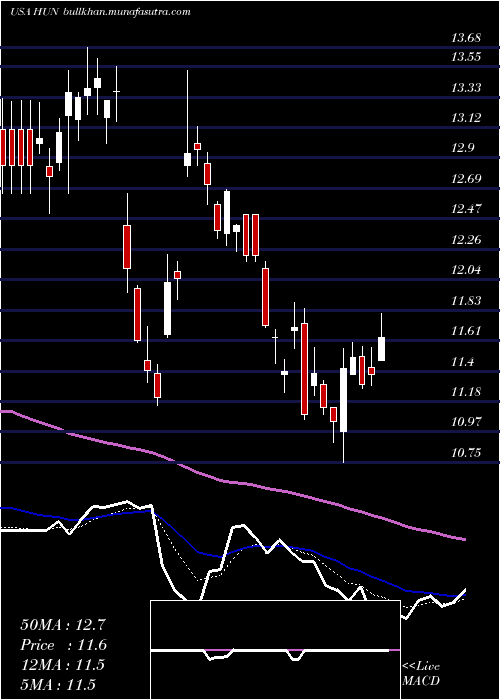Open the bullkhan.munafasutra.com watermark link
The width and height of the screenshot is (500, 700).
(x=126, y=12)
